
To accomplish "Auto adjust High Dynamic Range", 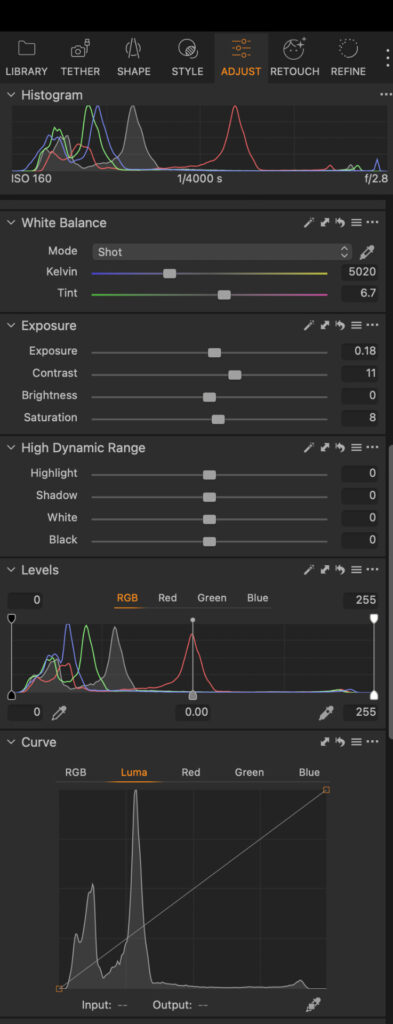I will click(309, 447).
